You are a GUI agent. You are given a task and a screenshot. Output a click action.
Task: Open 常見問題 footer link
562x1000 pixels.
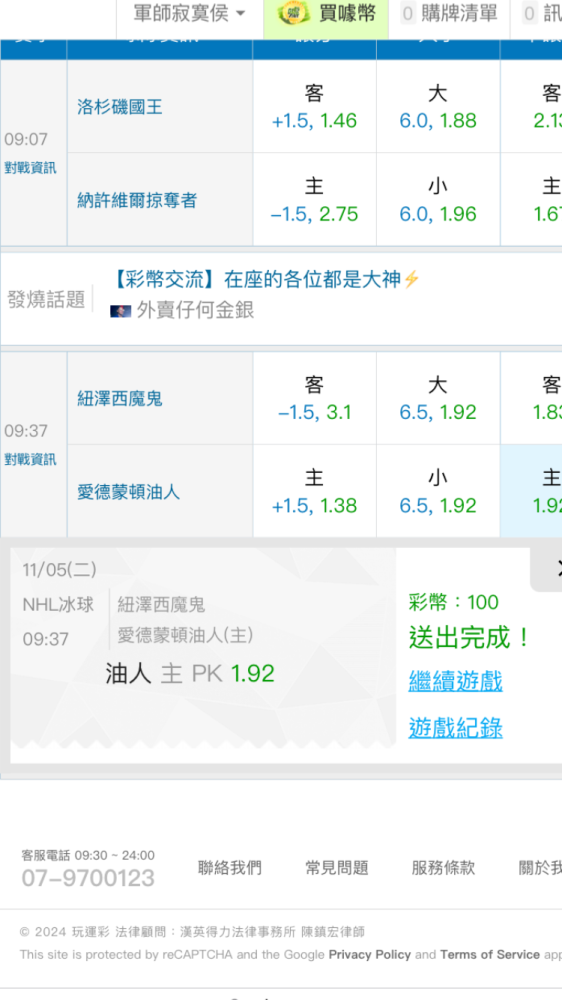click(337, 868)
